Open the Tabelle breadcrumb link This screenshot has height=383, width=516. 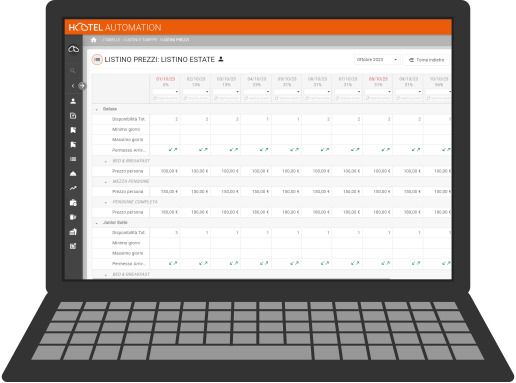[111, 40]
